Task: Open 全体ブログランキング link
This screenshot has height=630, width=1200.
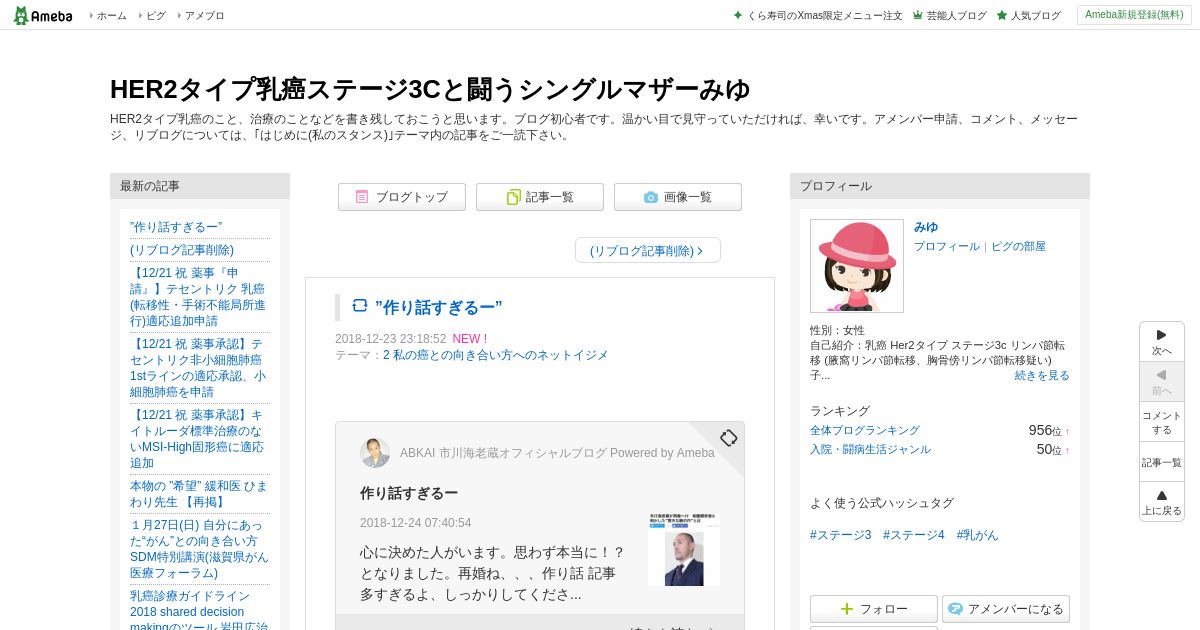Action: point(865,430)
